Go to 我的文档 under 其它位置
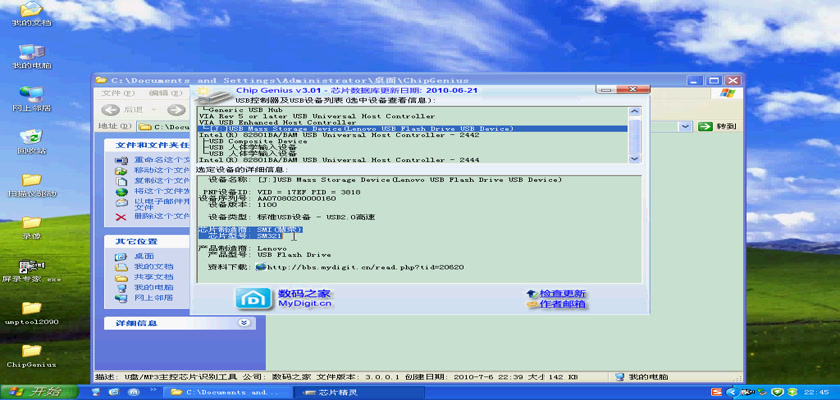 click(154, 266)
